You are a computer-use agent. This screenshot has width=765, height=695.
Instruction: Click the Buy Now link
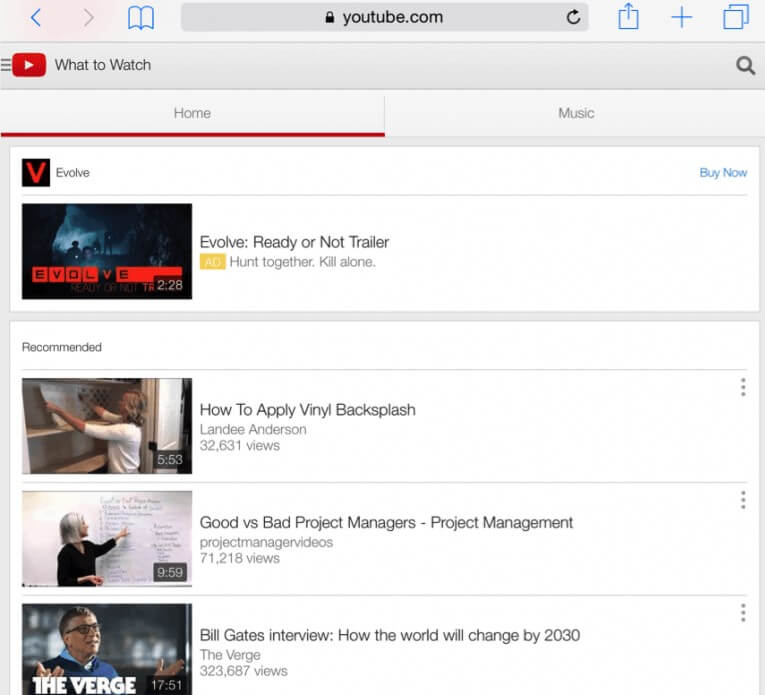point(723,172)
